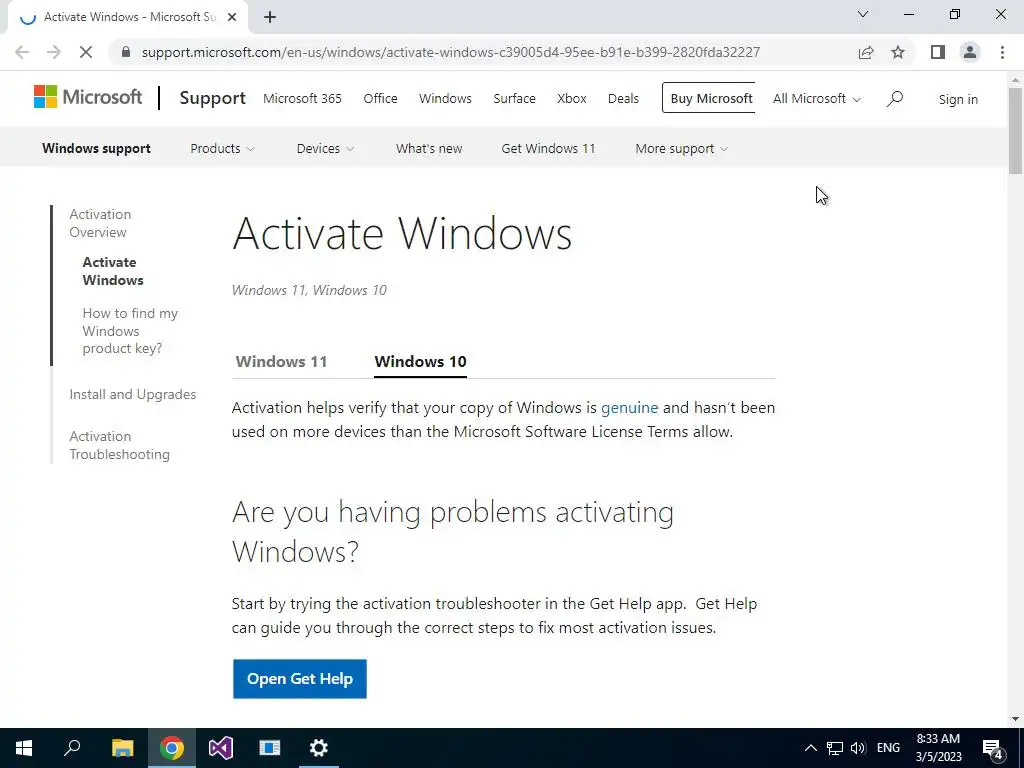Screen dimensions: 1024x768
Task: Open Windows nav item
Action: 445,99
